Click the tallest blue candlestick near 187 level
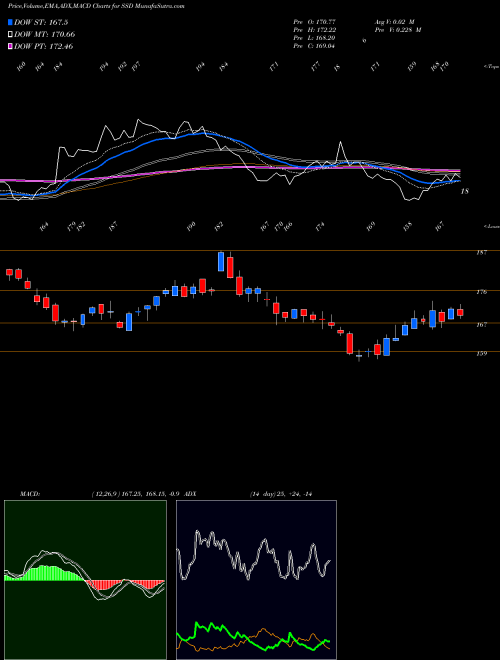Screen dimensions: 500x660 pyautogui.click(x=221, y=261)
